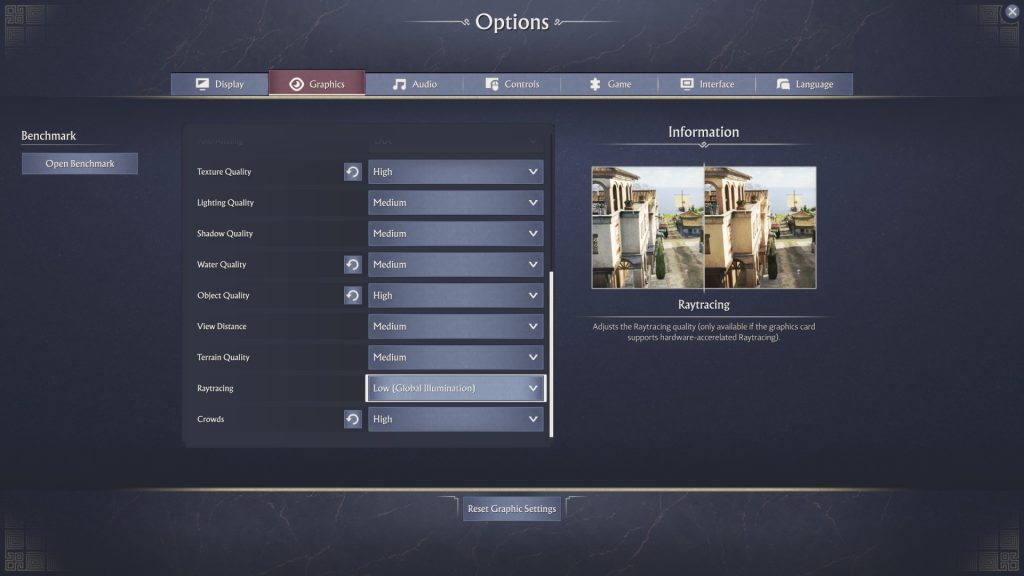This screenshot has width=1024, height=576.
Task: Expand the Lighting Quality dropdown
Action: point(455,203)
